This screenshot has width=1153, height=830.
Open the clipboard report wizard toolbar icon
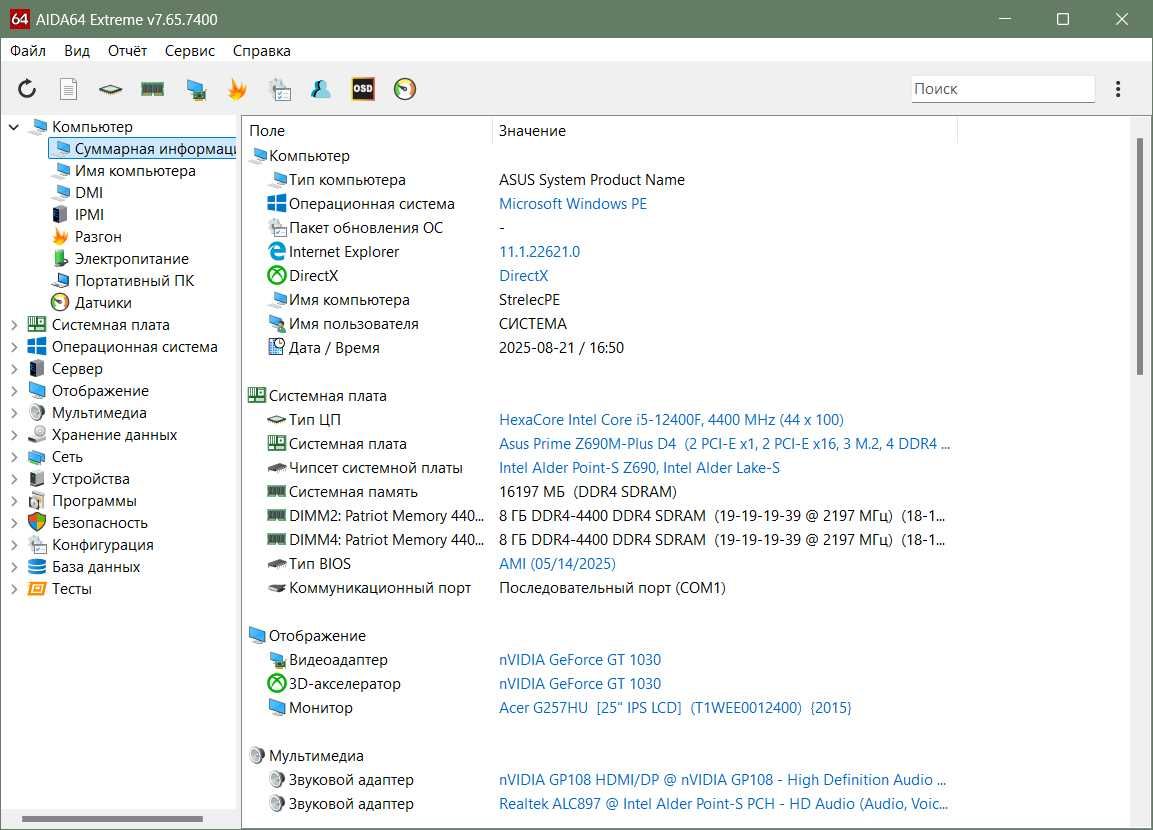tap(280, 89)
